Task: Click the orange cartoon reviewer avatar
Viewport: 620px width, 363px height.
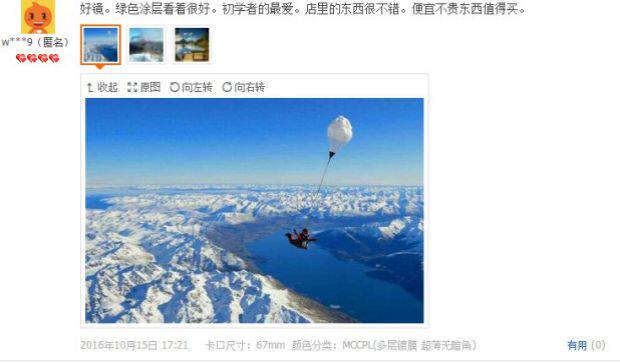Action: point(38,17)
